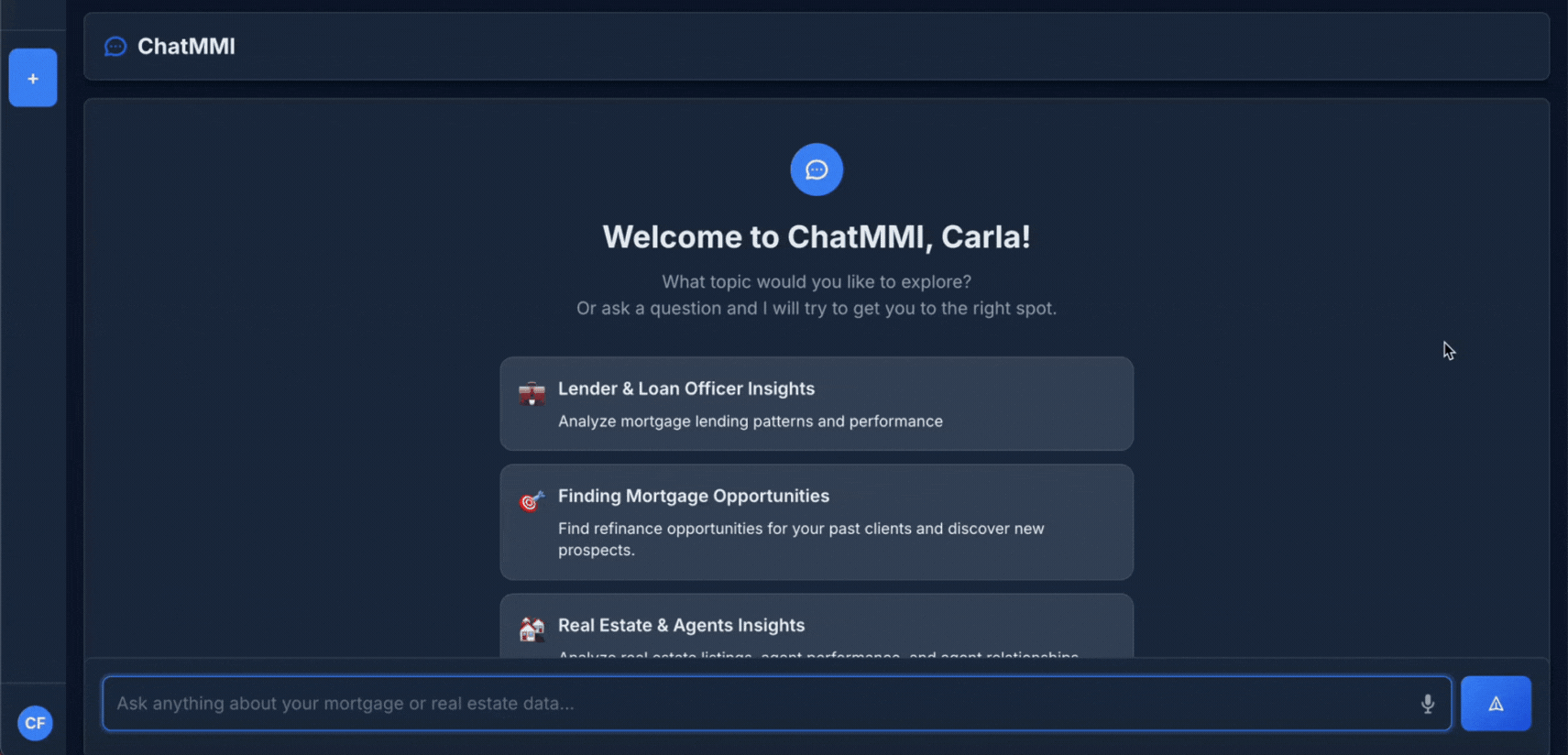Click 'Analyze mortgage lending patterns and performance' description
The height and width of the screenshot is (755, 1568).
pyautogui.click(x=750, y=421)
